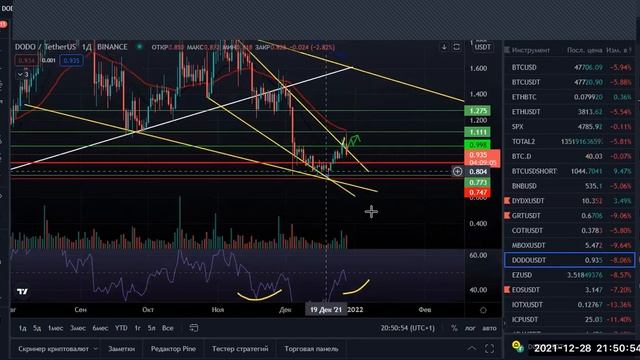Select the IOTXUSDT watchlist row
This screenshot has height=360, width=640.
[x=570, y=304]
